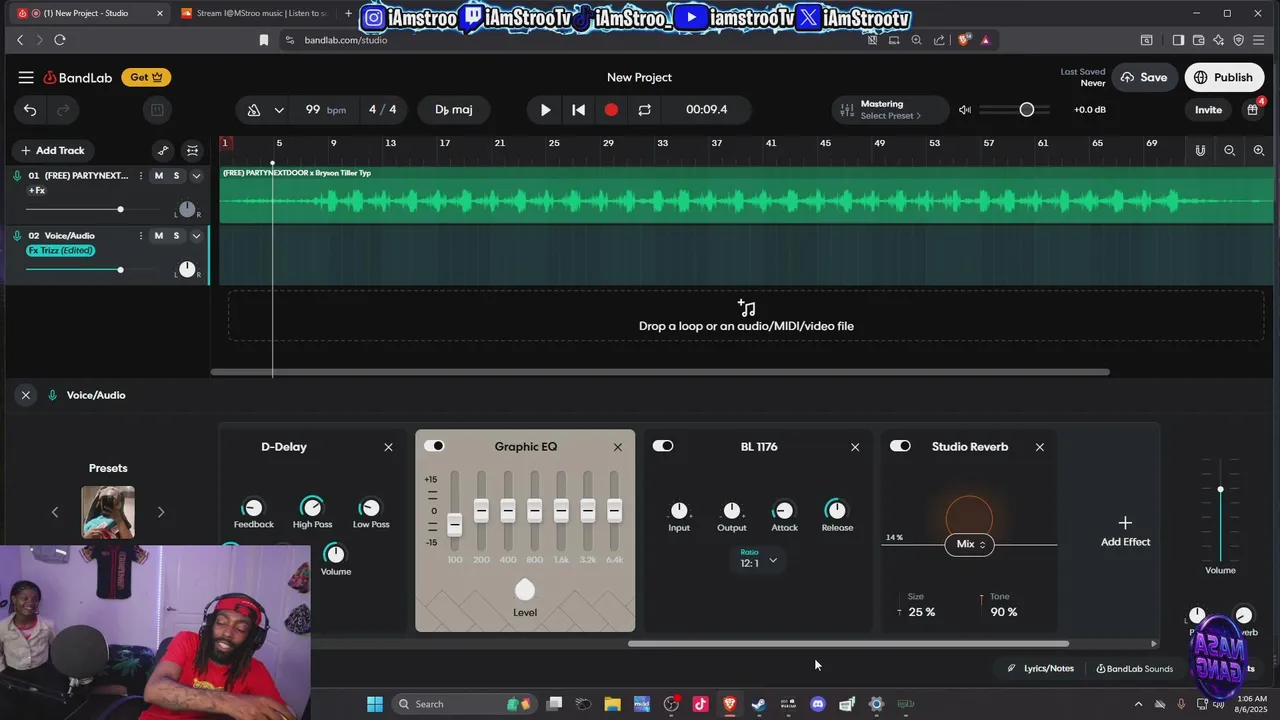Toggle the metronome icon
The width and height of the screenshot is (1280, 720).
pos(254,110)
